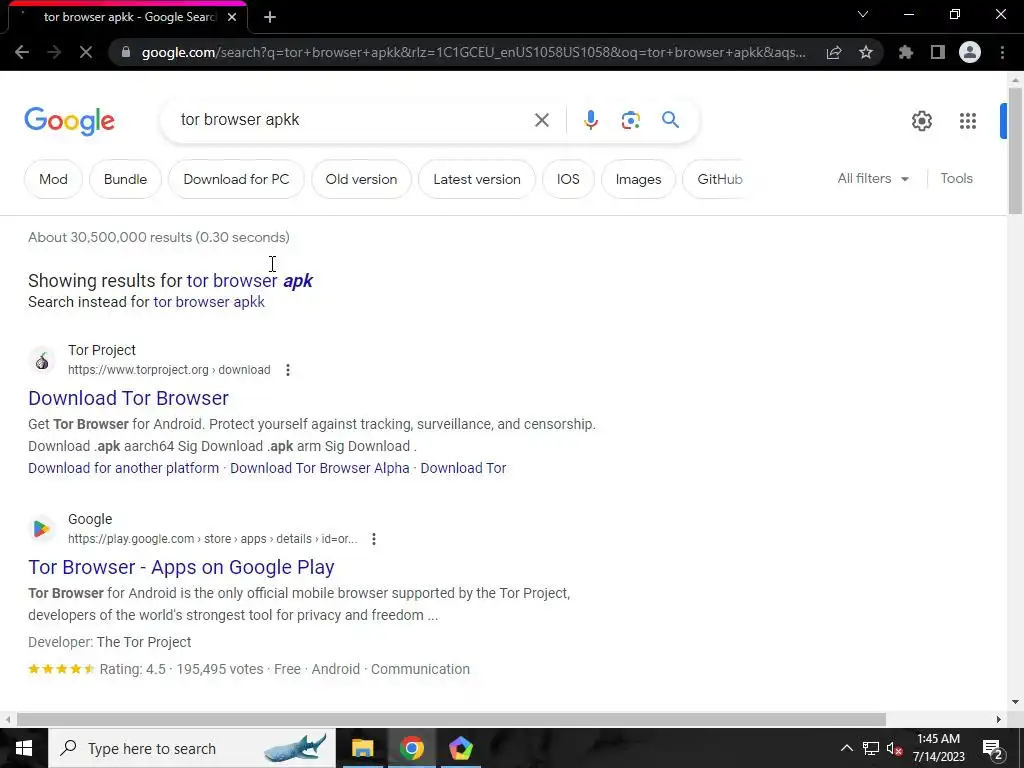This screenshot has width=1024, height=768.
Task: Select the IOS filter chip
Action: [568, 180]
